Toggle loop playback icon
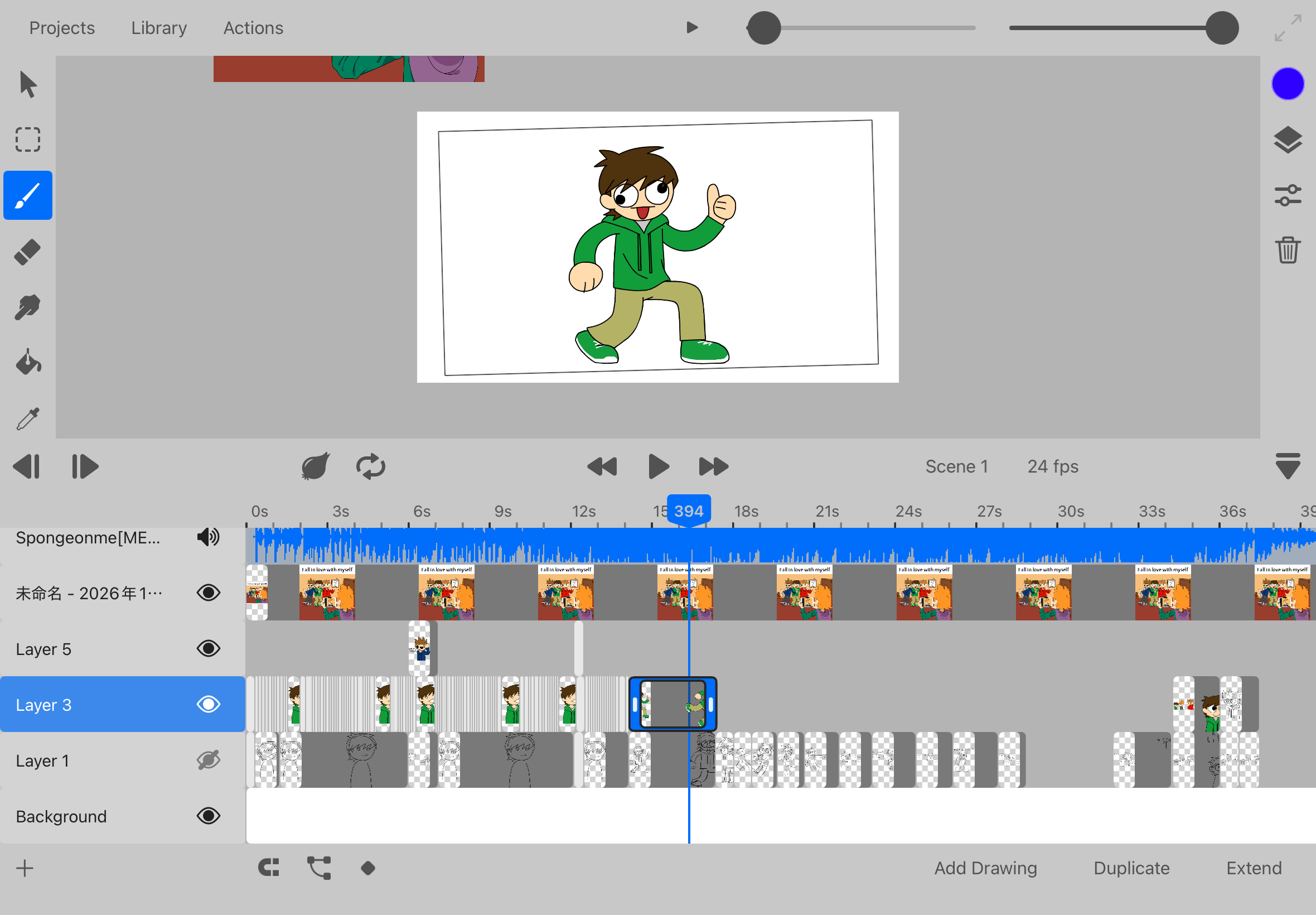Screen dimensions: 1316x915 click(x=371, y=466)
